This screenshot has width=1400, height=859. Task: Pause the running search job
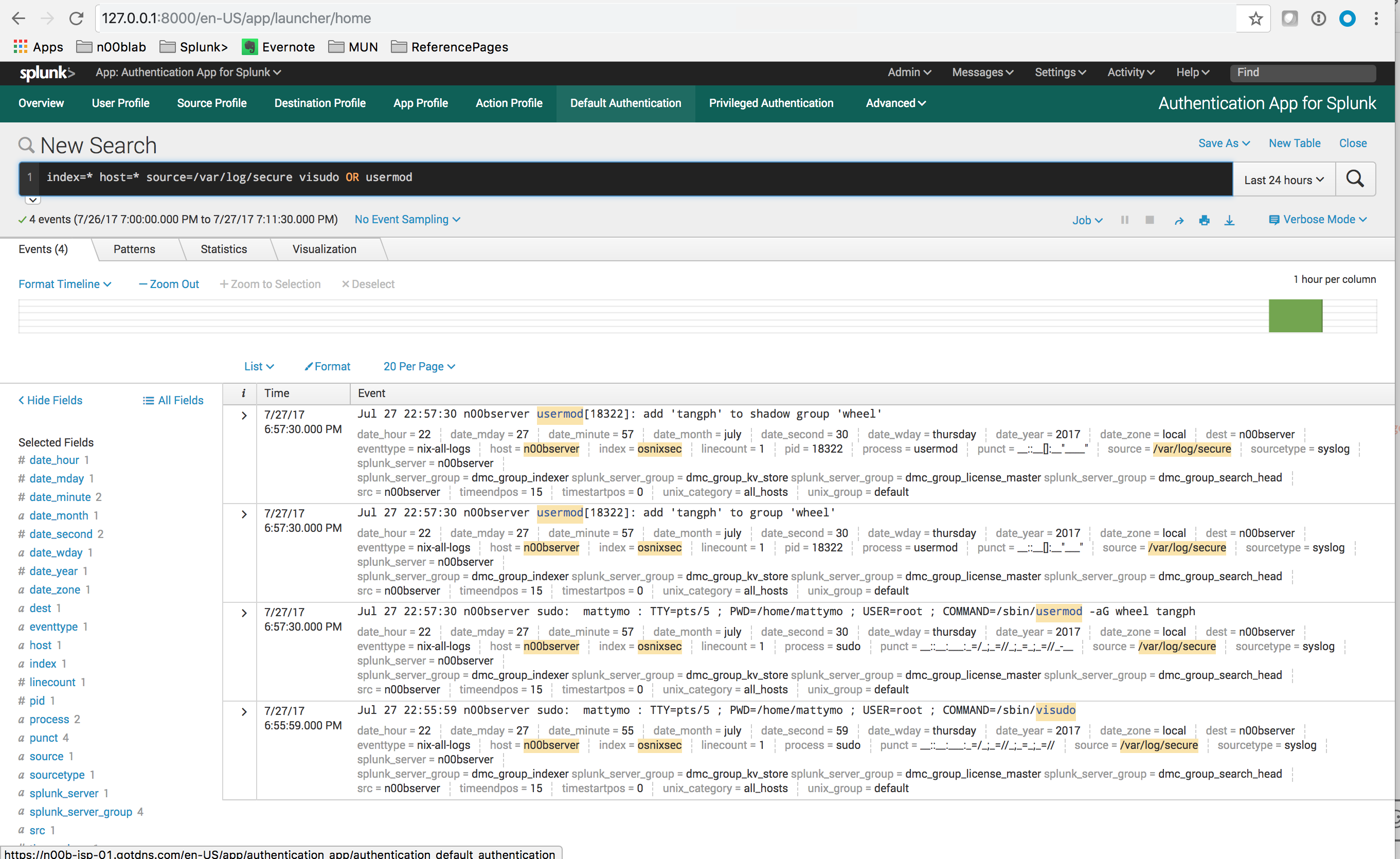tap(1124, 220)
